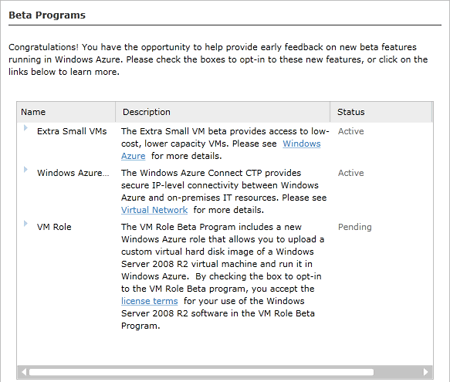Expand the Windows Azure Connect row arrow
This screenshot has height=382, width=450.
(x=25, y=169)
